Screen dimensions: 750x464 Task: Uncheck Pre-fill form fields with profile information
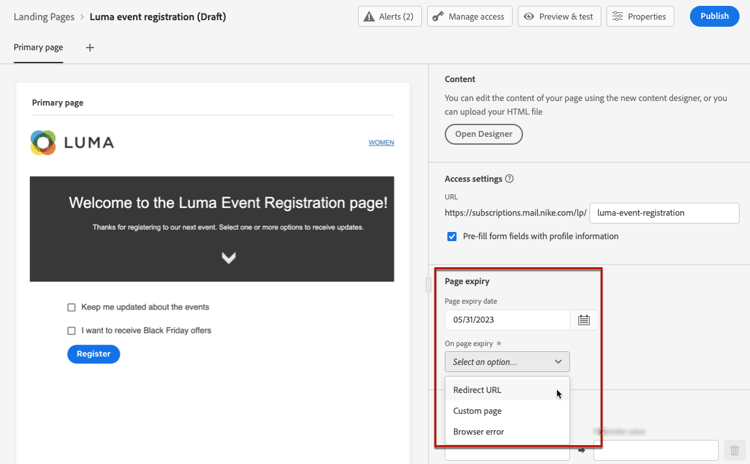tap(452, 236)
